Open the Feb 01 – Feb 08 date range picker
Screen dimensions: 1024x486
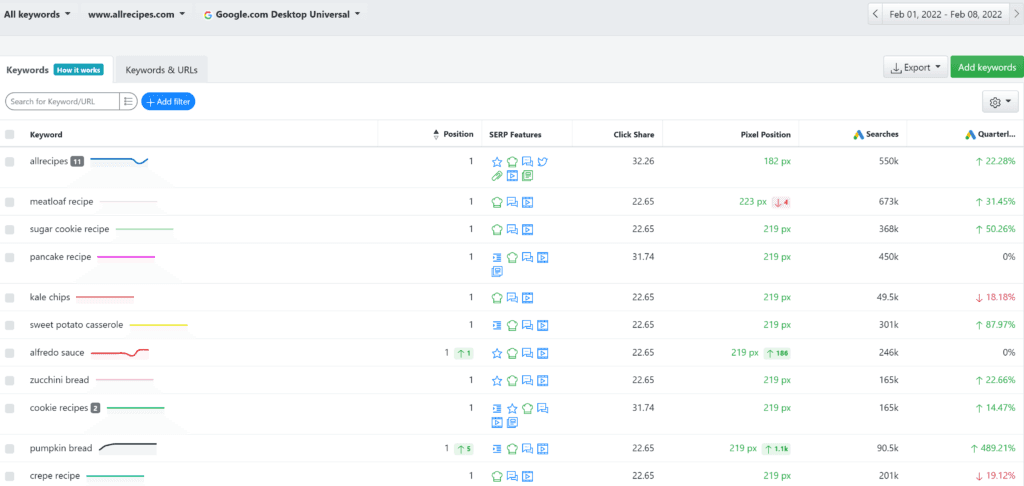947,14
